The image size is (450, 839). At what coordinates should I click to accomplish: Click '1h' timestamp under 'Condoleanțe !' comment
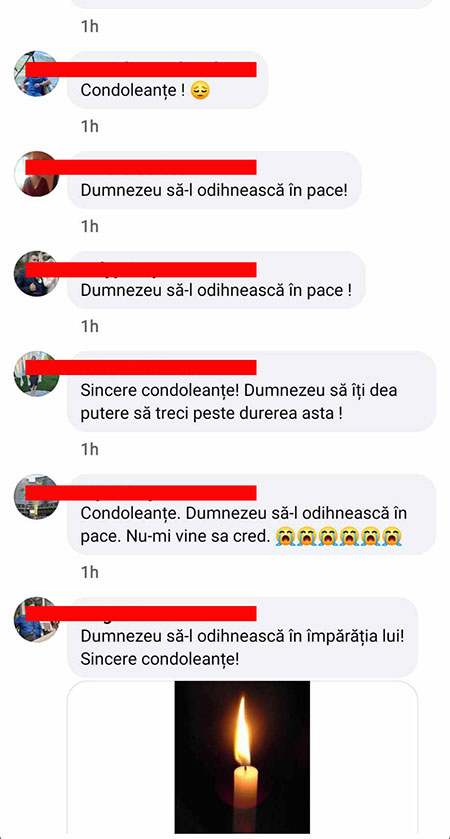(x=90, y=126)
